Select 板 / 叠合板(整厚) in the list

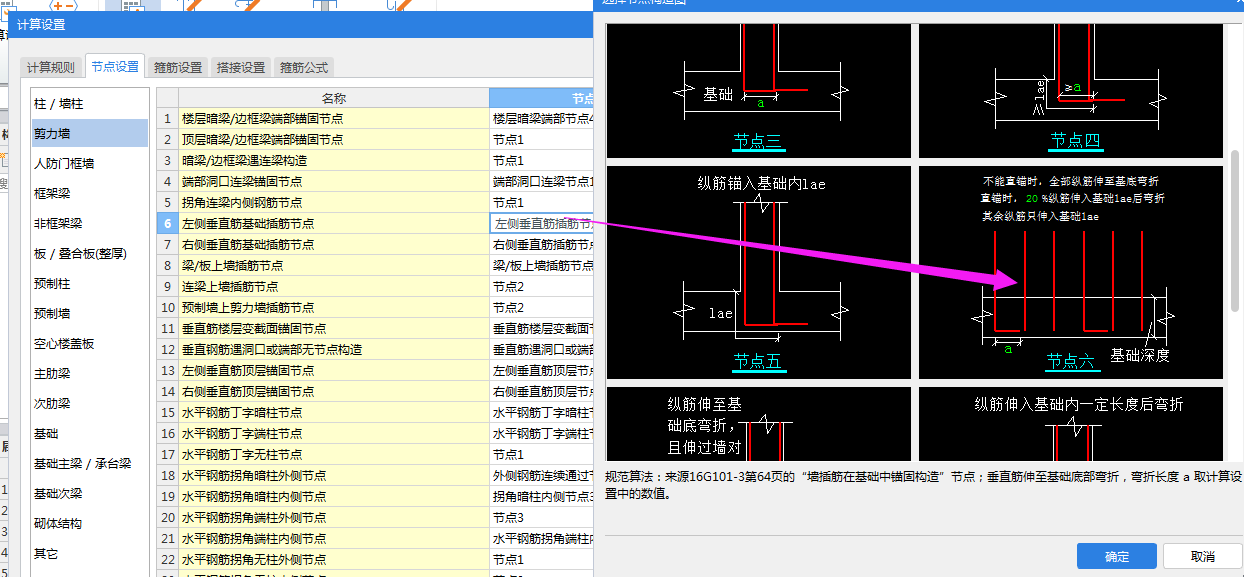pos(90,253)
